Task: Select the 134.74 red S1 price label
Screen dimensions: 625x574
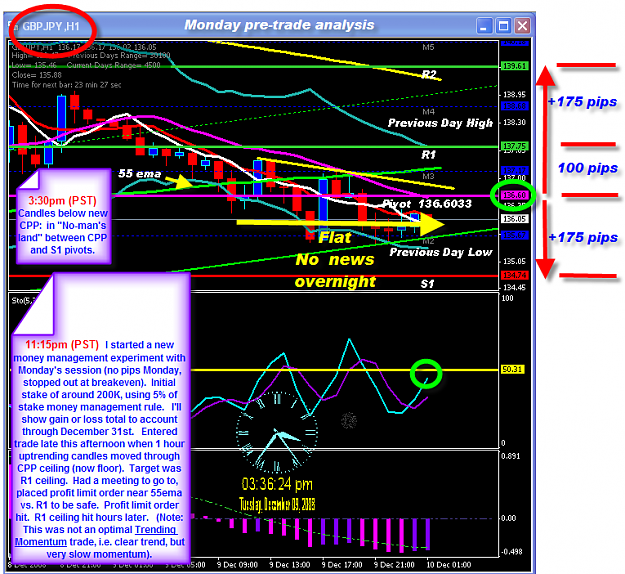Action: click(x=515, y=275)
